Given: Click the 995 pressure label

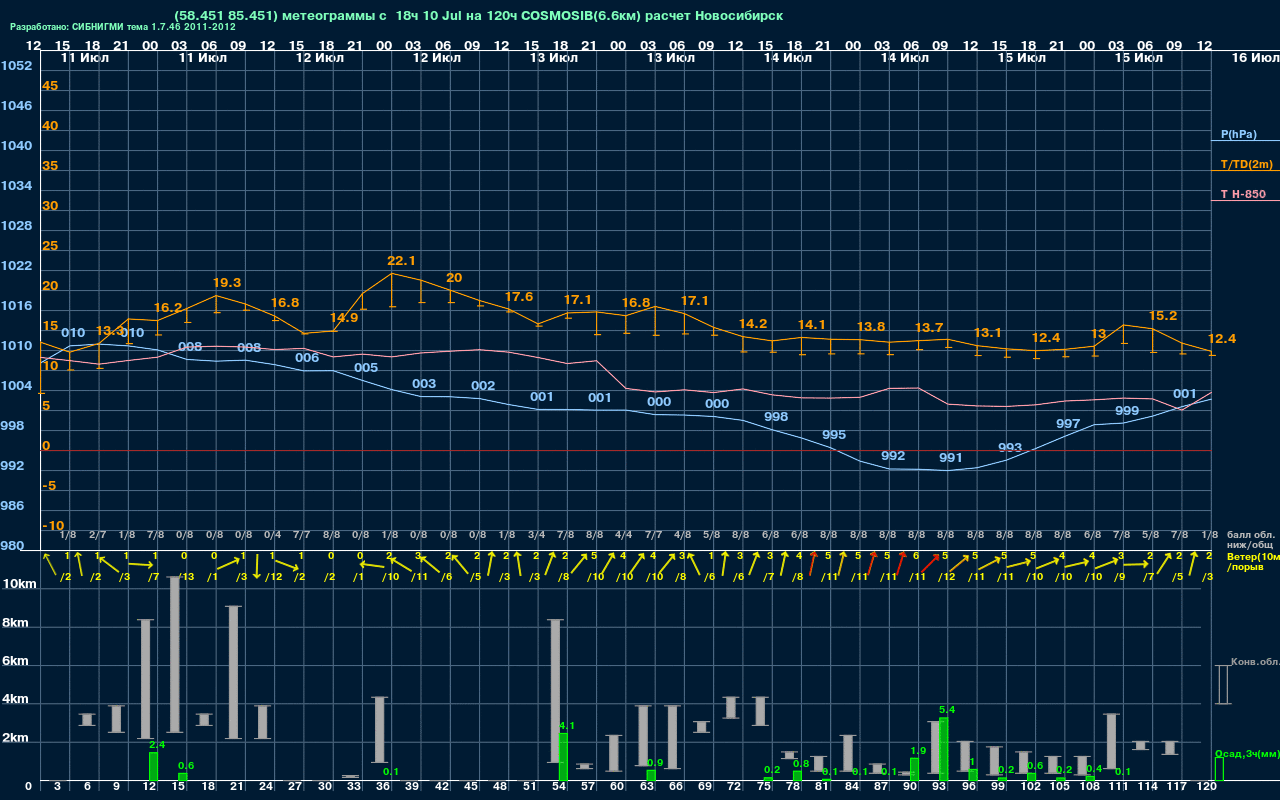Looking at the screenshot, I should (834, 435).
